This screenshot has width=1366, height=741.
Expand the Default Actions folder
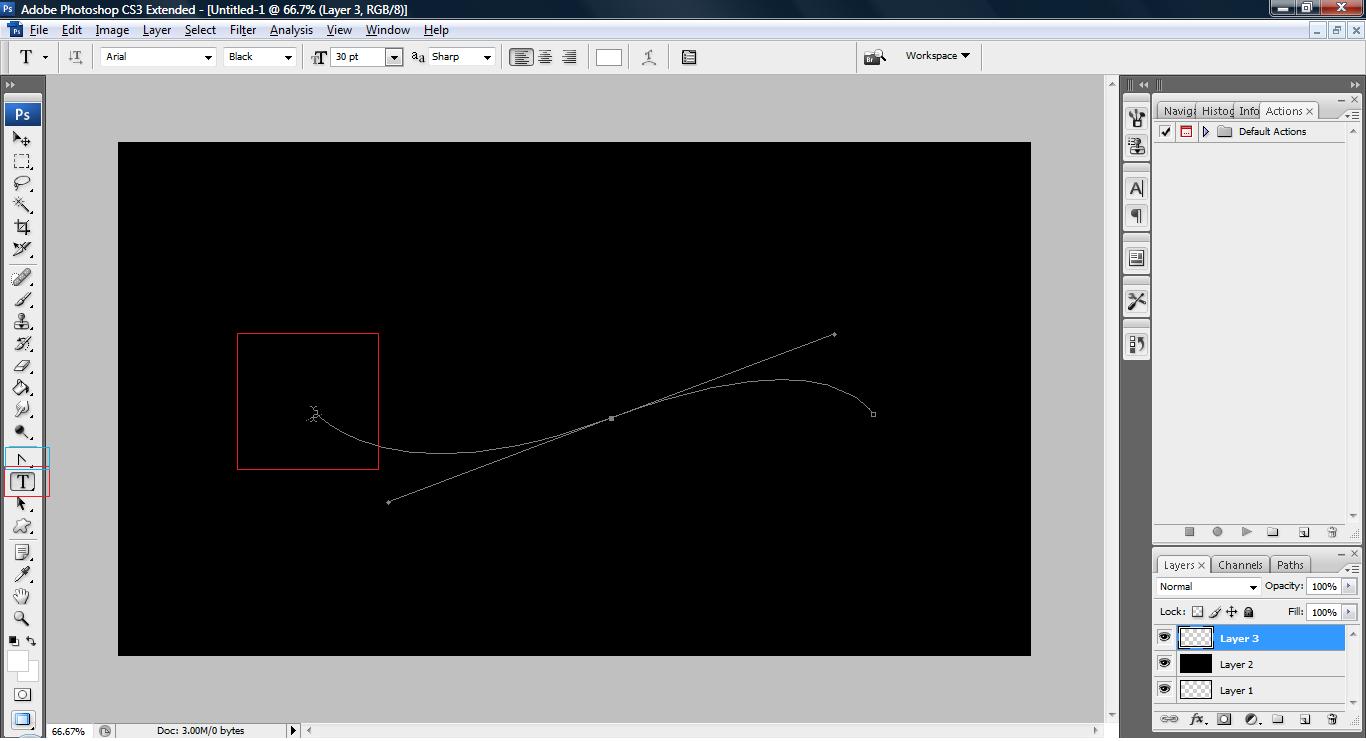tap(1206, 132)
